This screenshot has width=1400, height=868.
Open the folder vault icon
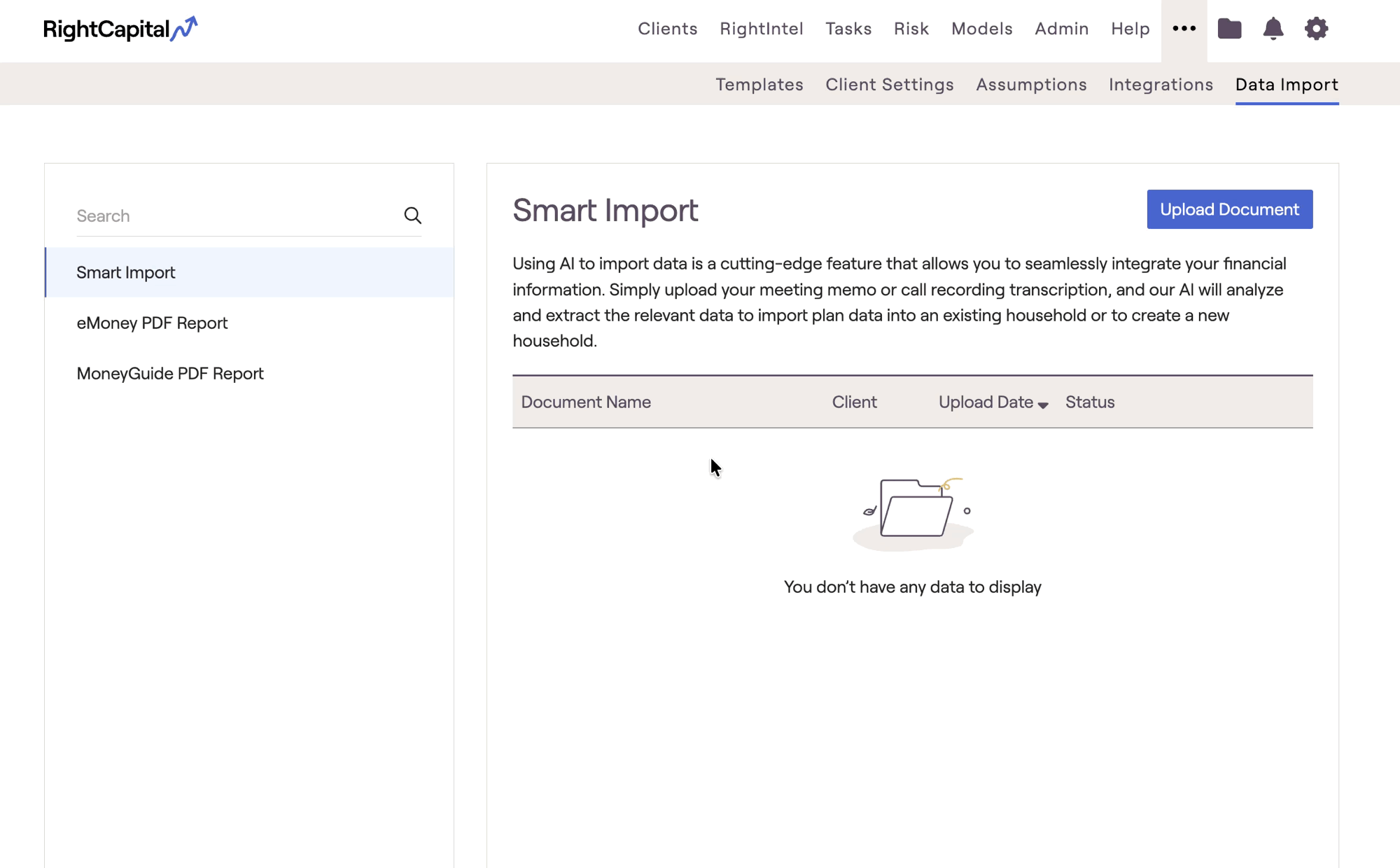[1229, 29]
